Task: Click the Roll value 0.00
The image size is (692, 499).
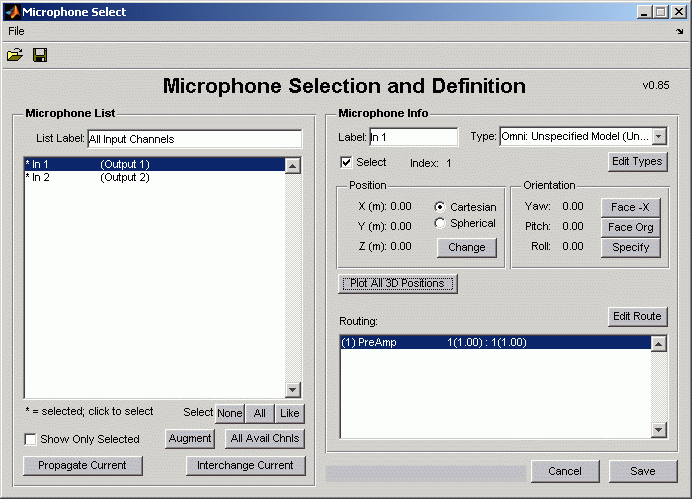Action: (x=573, y=246)
